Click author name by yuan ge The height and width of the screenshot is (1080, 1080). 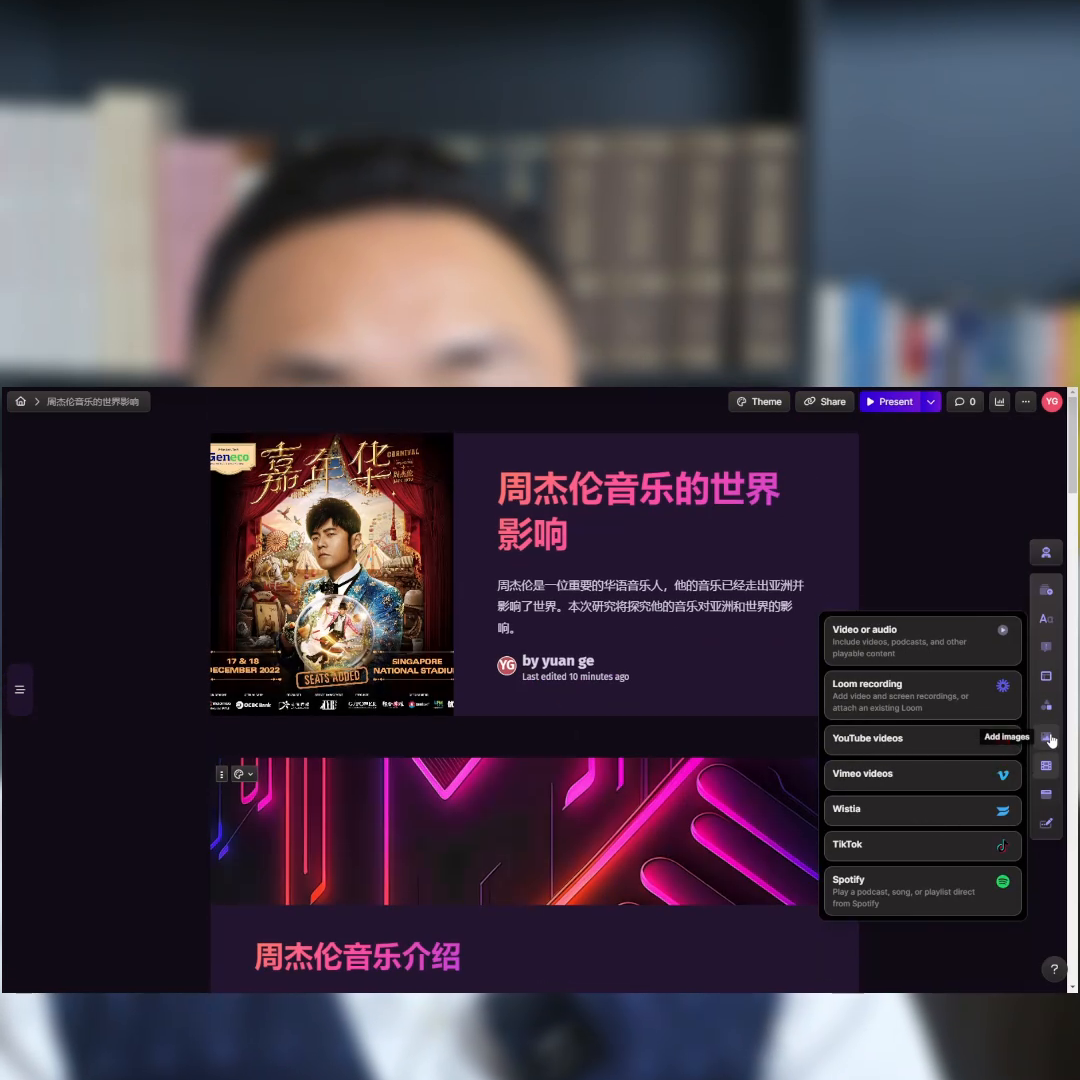click(x=558, y=661)
